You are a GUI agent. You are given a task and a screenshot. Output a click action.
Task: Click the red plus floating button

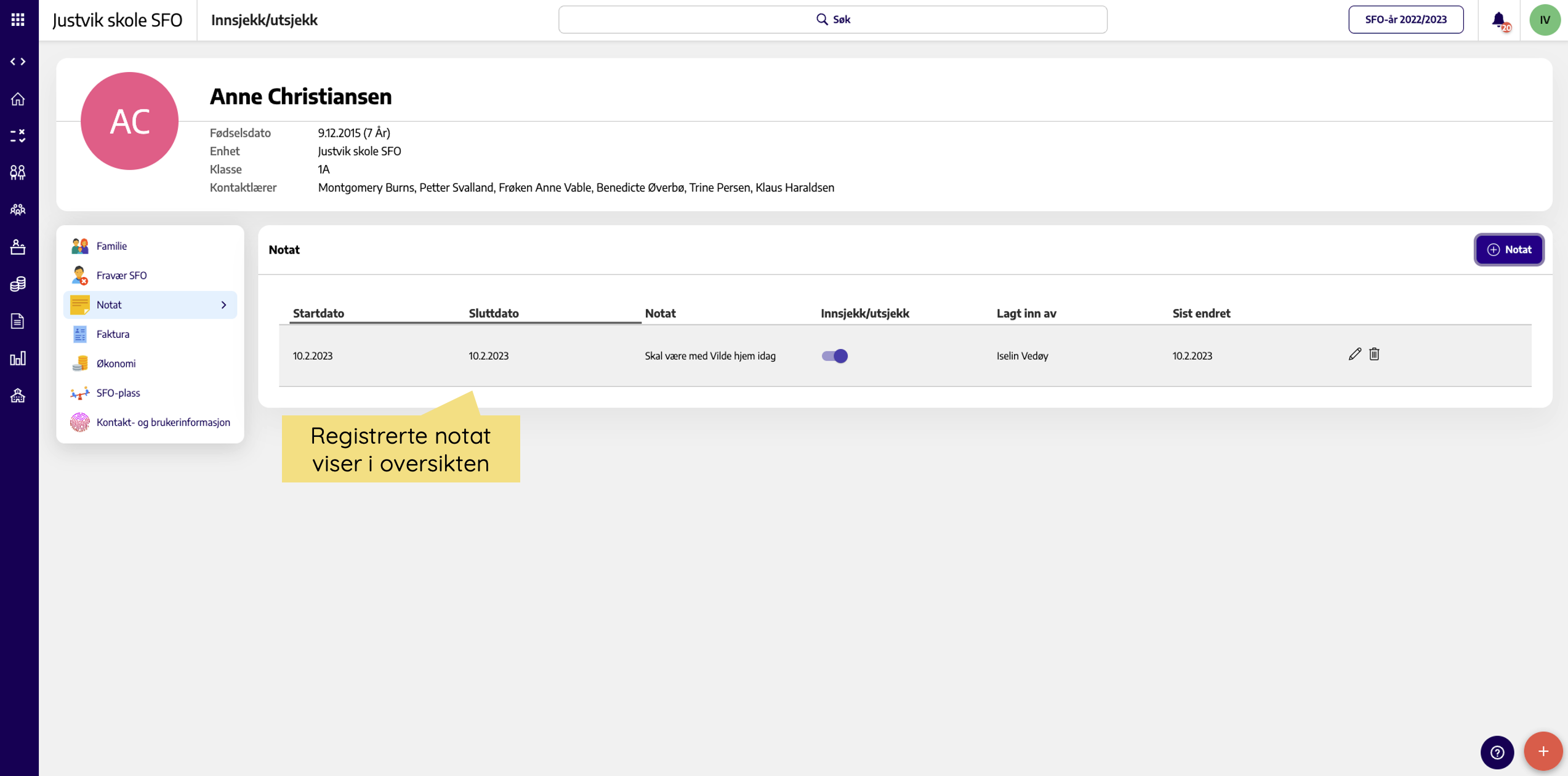coord(1543,751)
